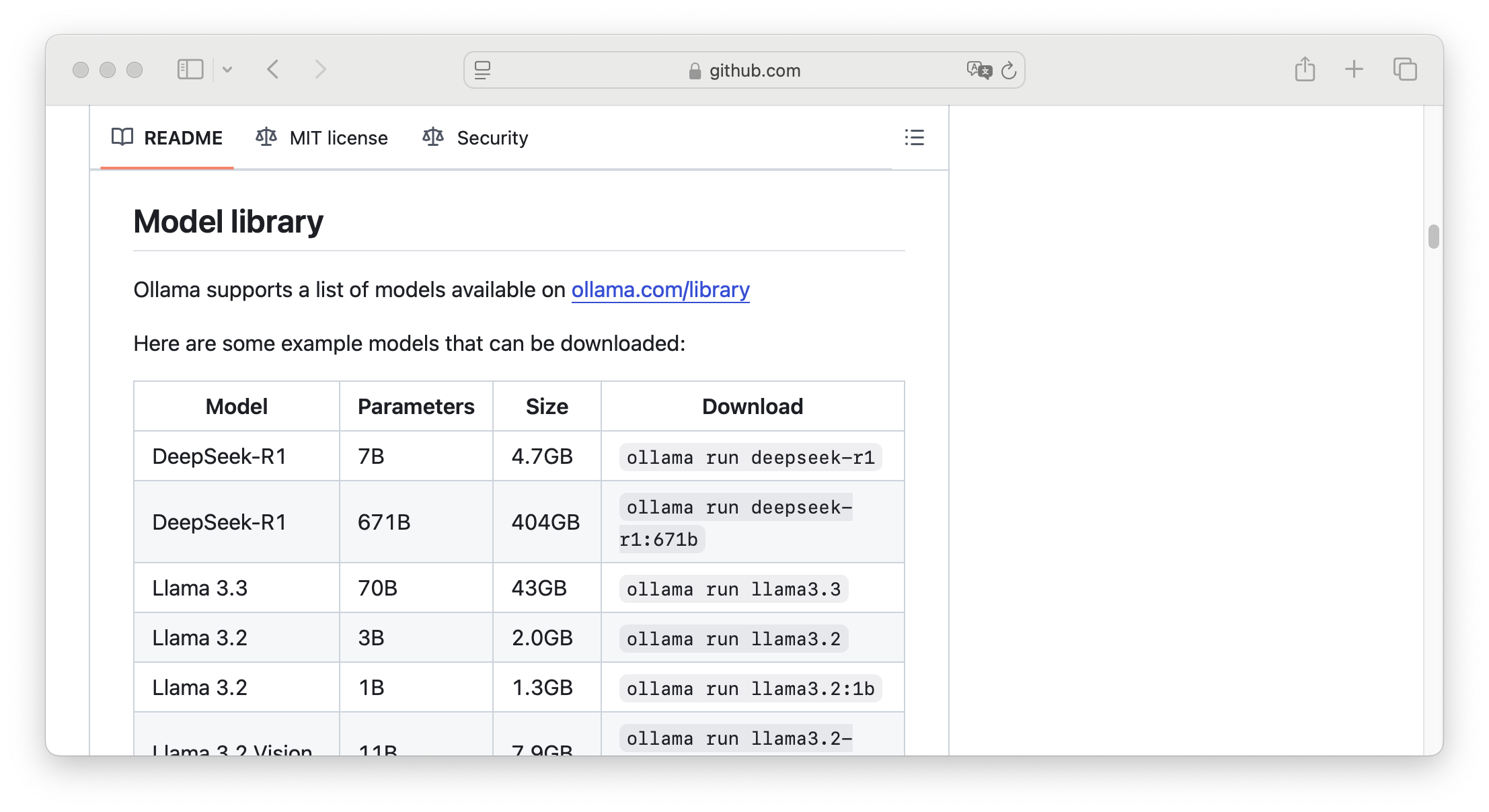Select the 'ollama run llama3.3' command
Screen dimensions: 1489x812
point(734,589)
